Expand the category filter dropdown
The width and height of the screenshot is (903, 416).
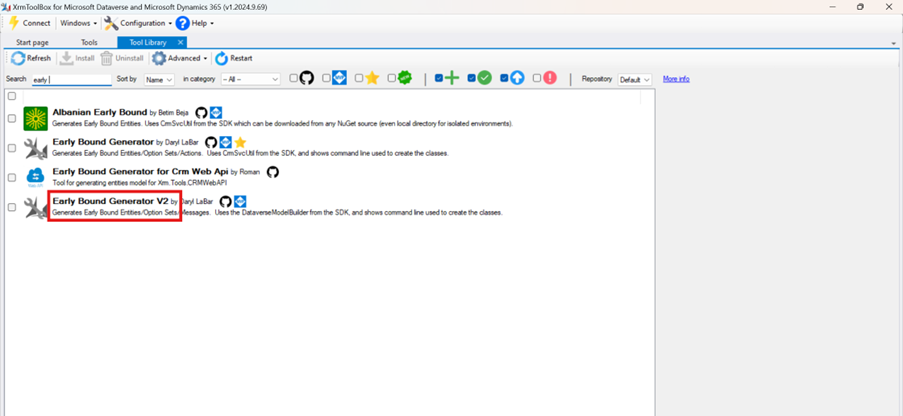(x=250, y=79)
